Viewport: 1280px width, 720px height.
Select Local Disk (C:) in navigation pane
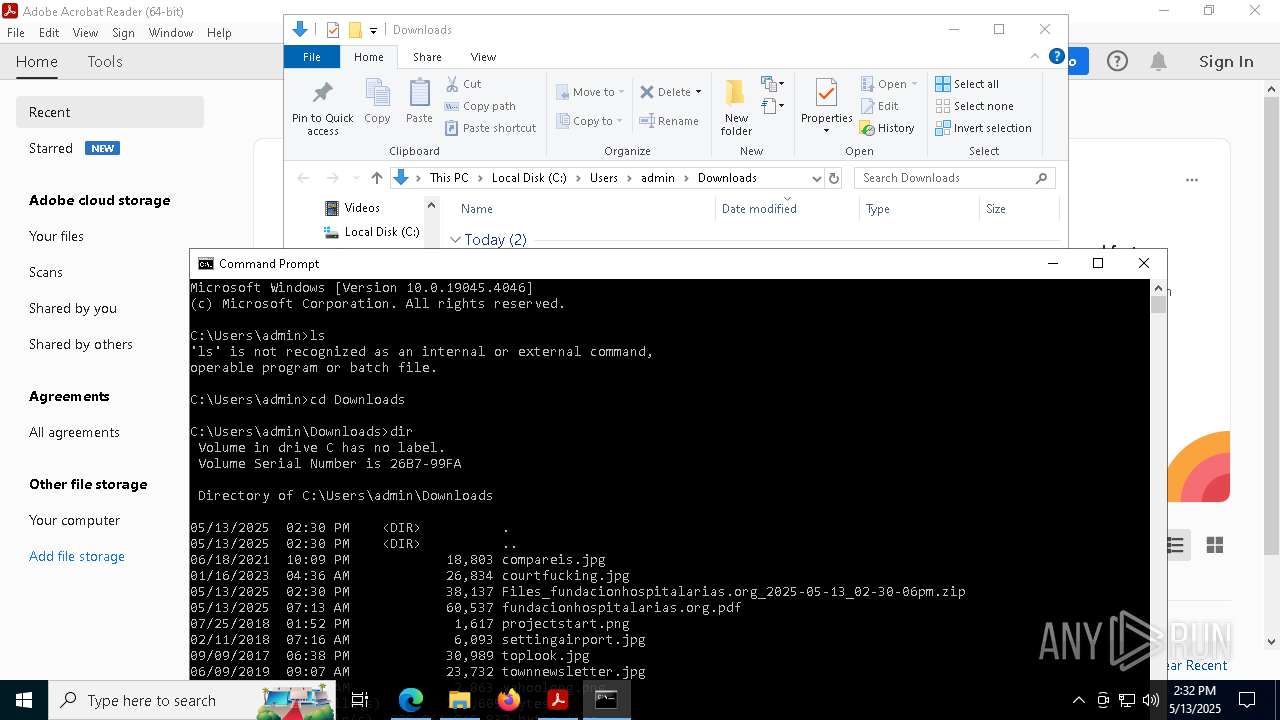(x=371, y=232)
